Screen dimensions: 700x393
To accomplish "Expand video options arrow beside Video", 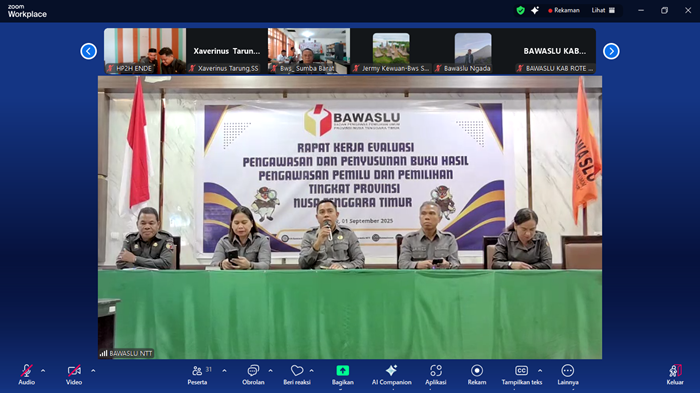I will (93, 371).
